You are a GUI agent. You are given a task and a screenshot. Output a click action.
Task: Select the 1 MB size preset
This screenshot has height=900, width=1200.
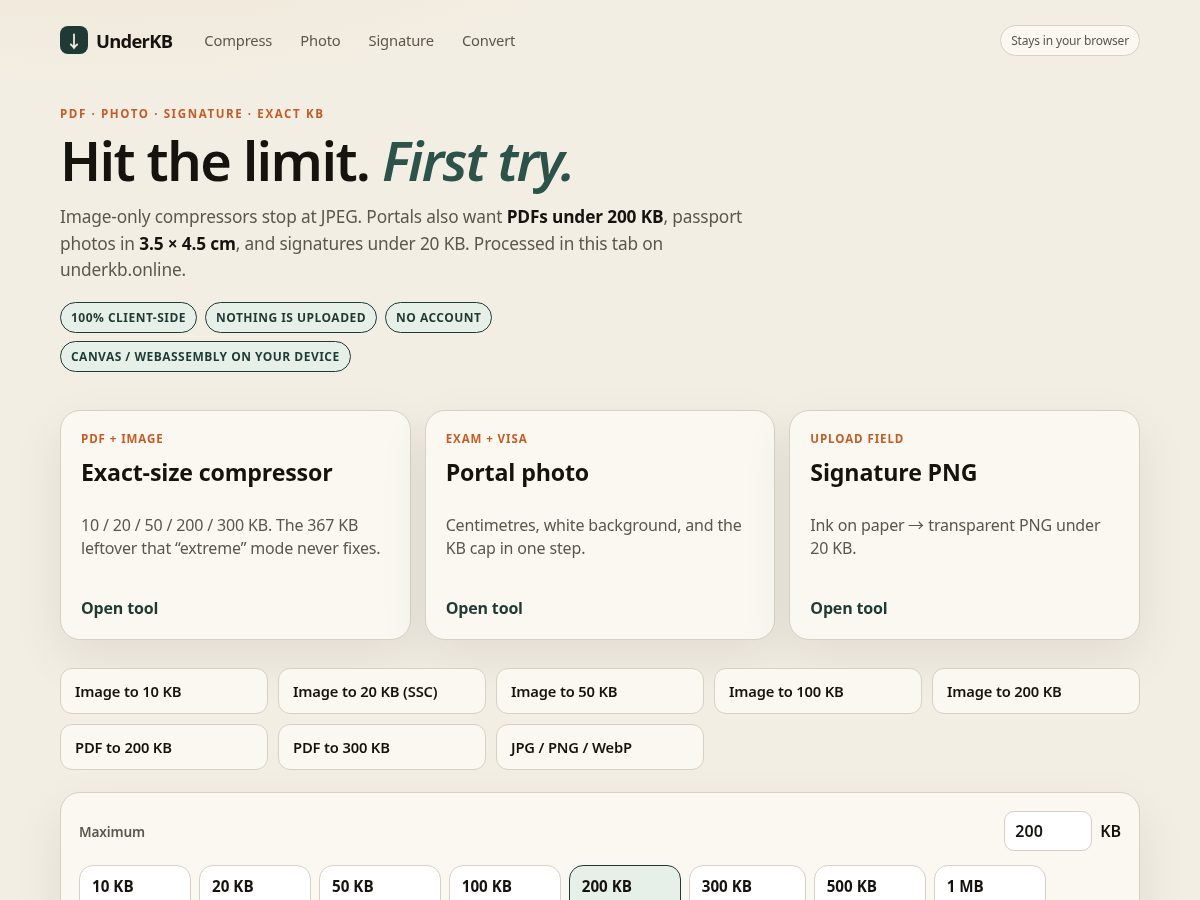990,884
